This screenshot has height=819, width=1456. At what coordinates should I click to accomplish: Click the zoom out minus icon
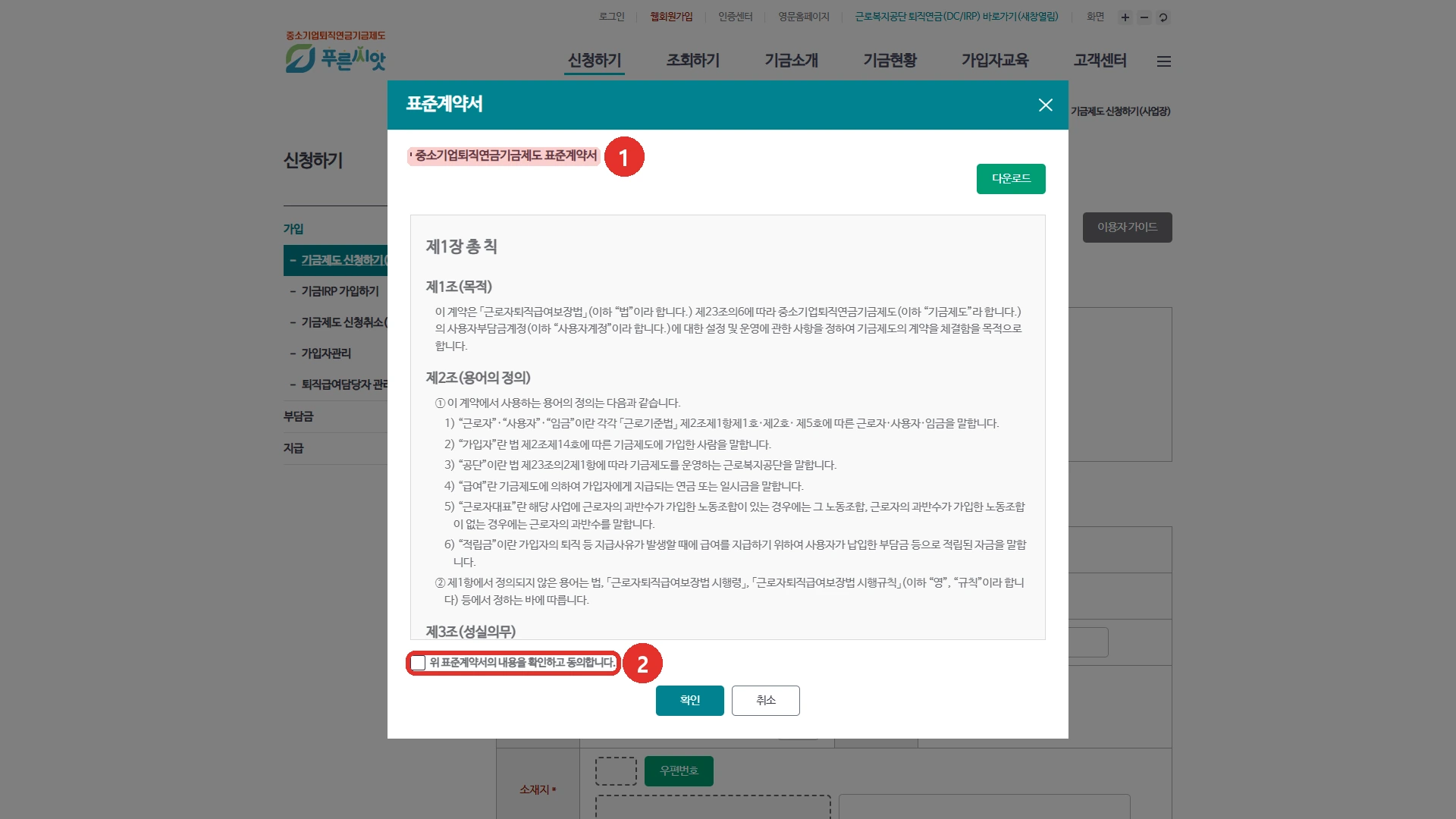tap(1144, 17)
